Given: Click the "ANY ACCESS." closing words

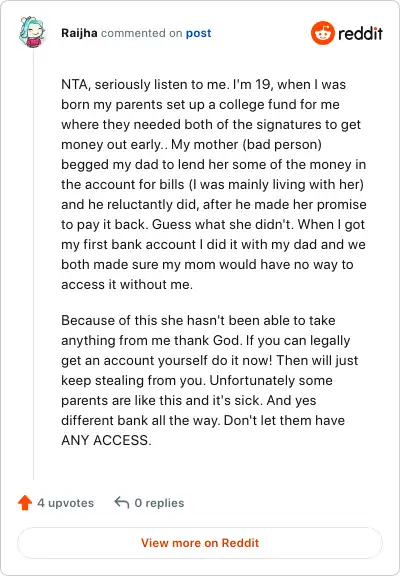Looking at the screenshot, I should 106,440.
